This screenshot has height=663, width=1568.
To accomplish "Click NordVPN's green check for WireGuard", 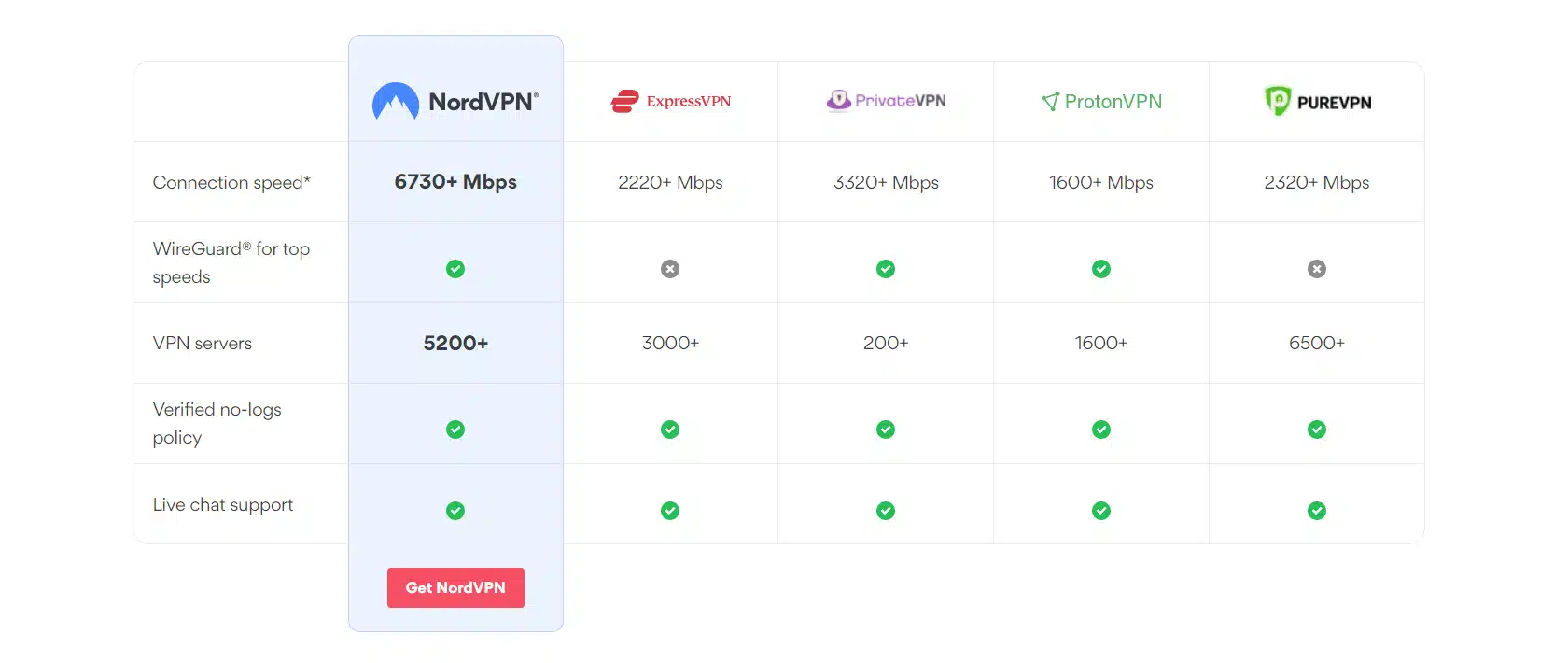I will (x=455, y=269).
